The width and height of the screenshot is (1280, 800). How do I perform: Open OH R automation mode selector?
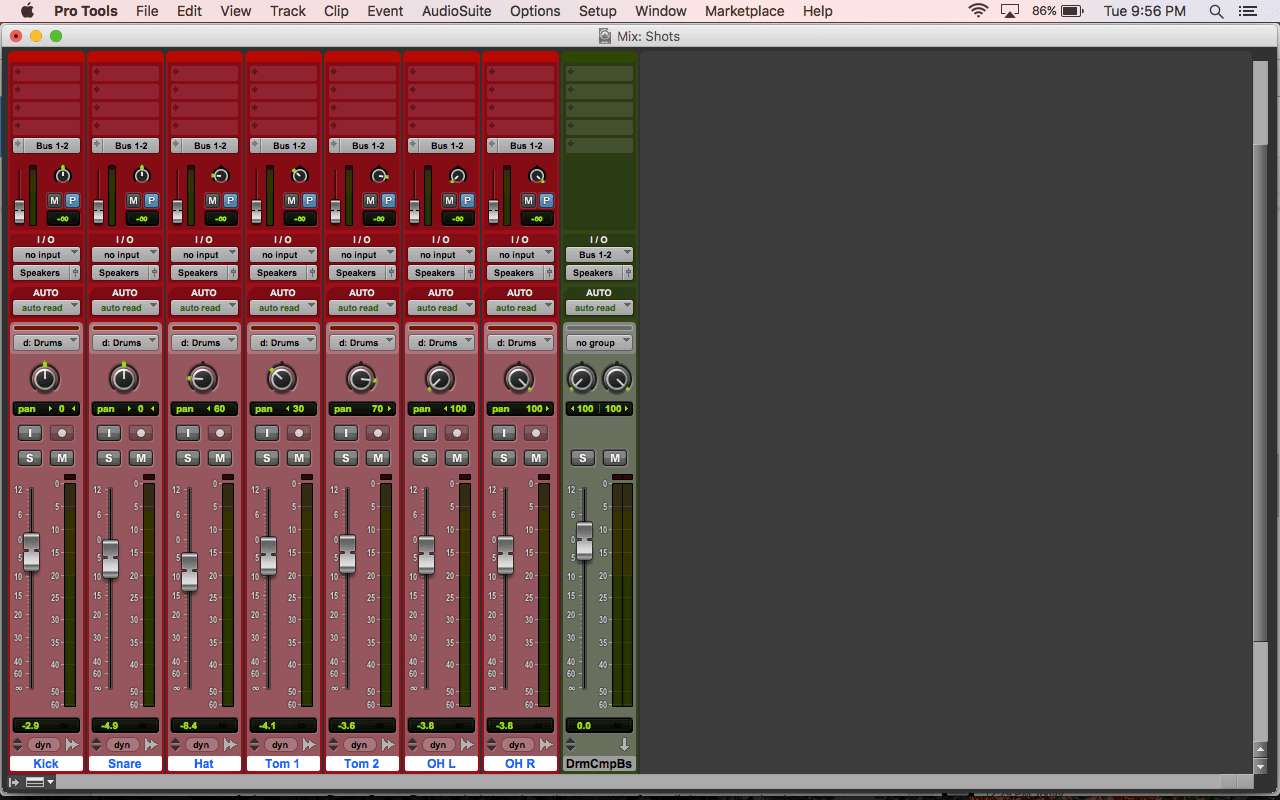pos(520,308)
